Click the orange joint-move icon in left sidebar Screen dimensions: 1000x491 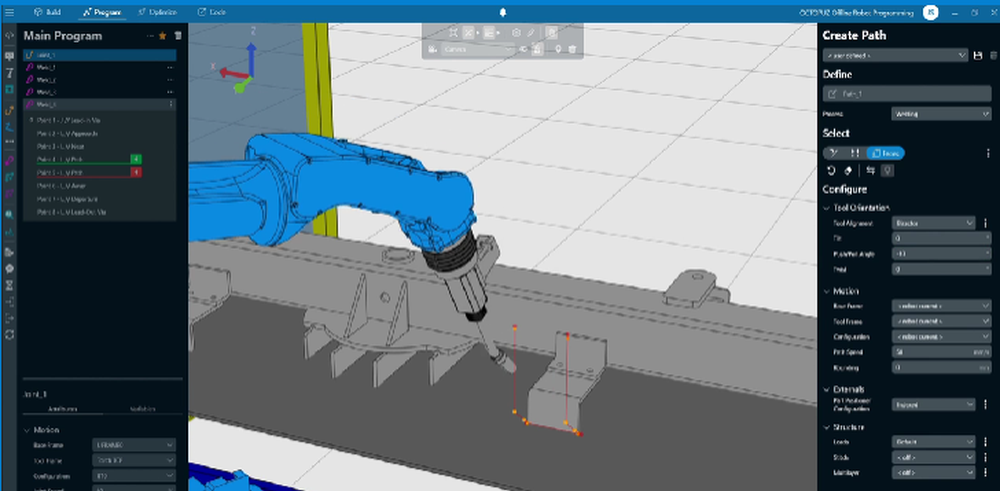pos(10,111)
